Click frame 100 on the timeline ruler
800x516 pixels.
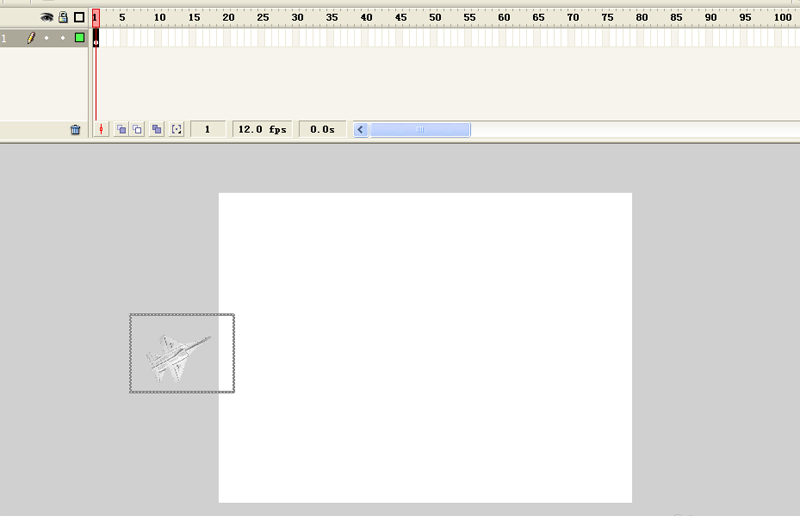(783, 17)
